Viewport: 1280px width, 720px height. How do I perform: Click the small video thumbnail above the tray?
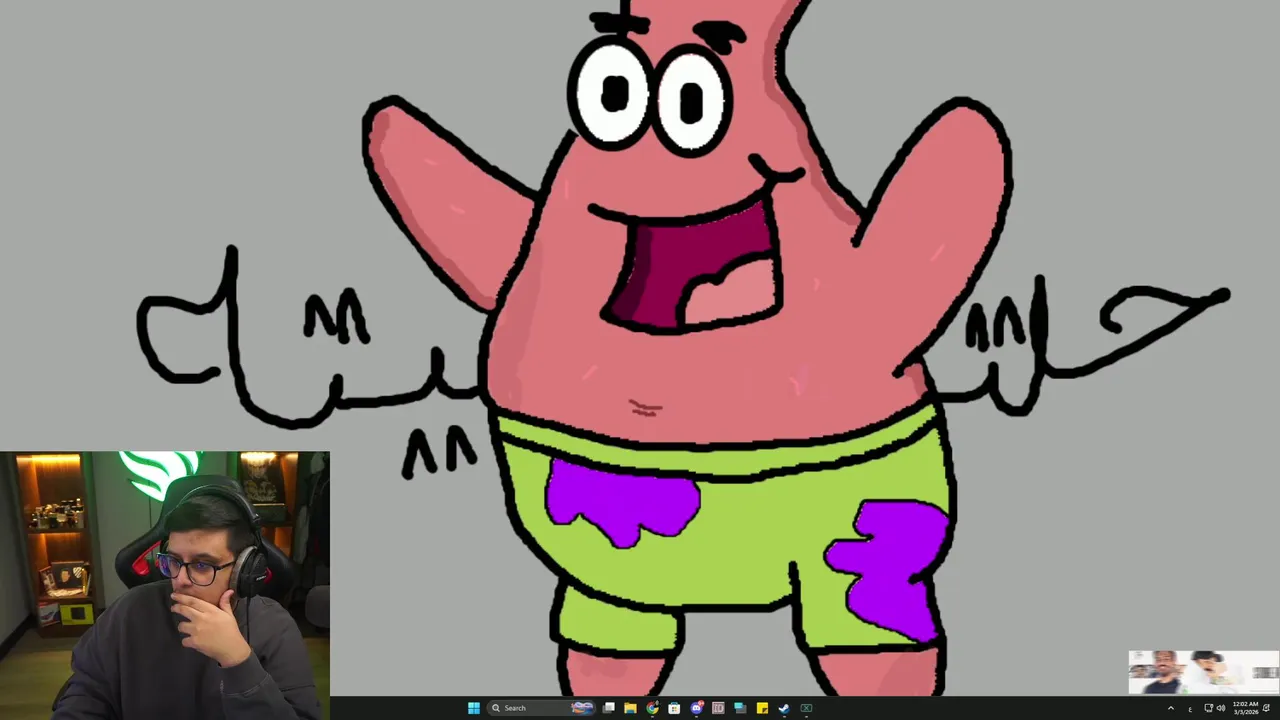[1203, 672]
